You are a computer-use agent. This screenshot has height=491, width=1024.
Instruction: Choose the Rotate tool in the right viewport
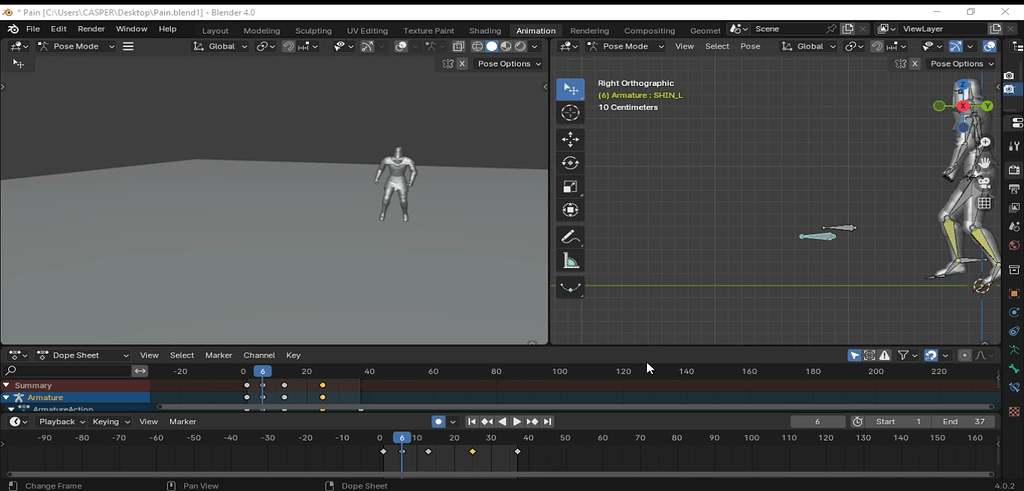click(x=570, y=163)
